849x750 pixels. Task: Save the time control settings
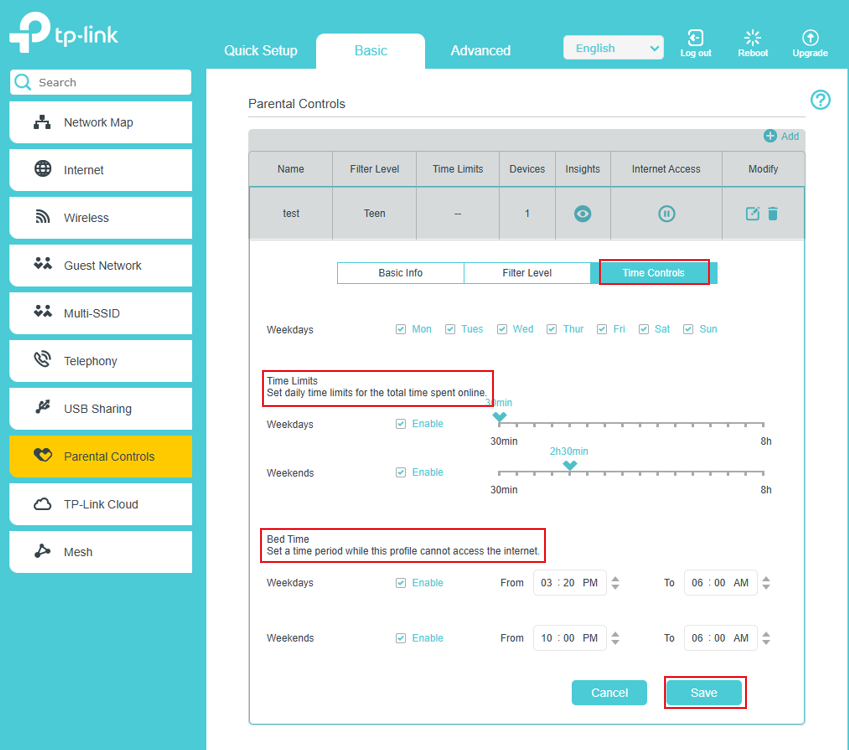pyautogui.click(x=704, y=693)
